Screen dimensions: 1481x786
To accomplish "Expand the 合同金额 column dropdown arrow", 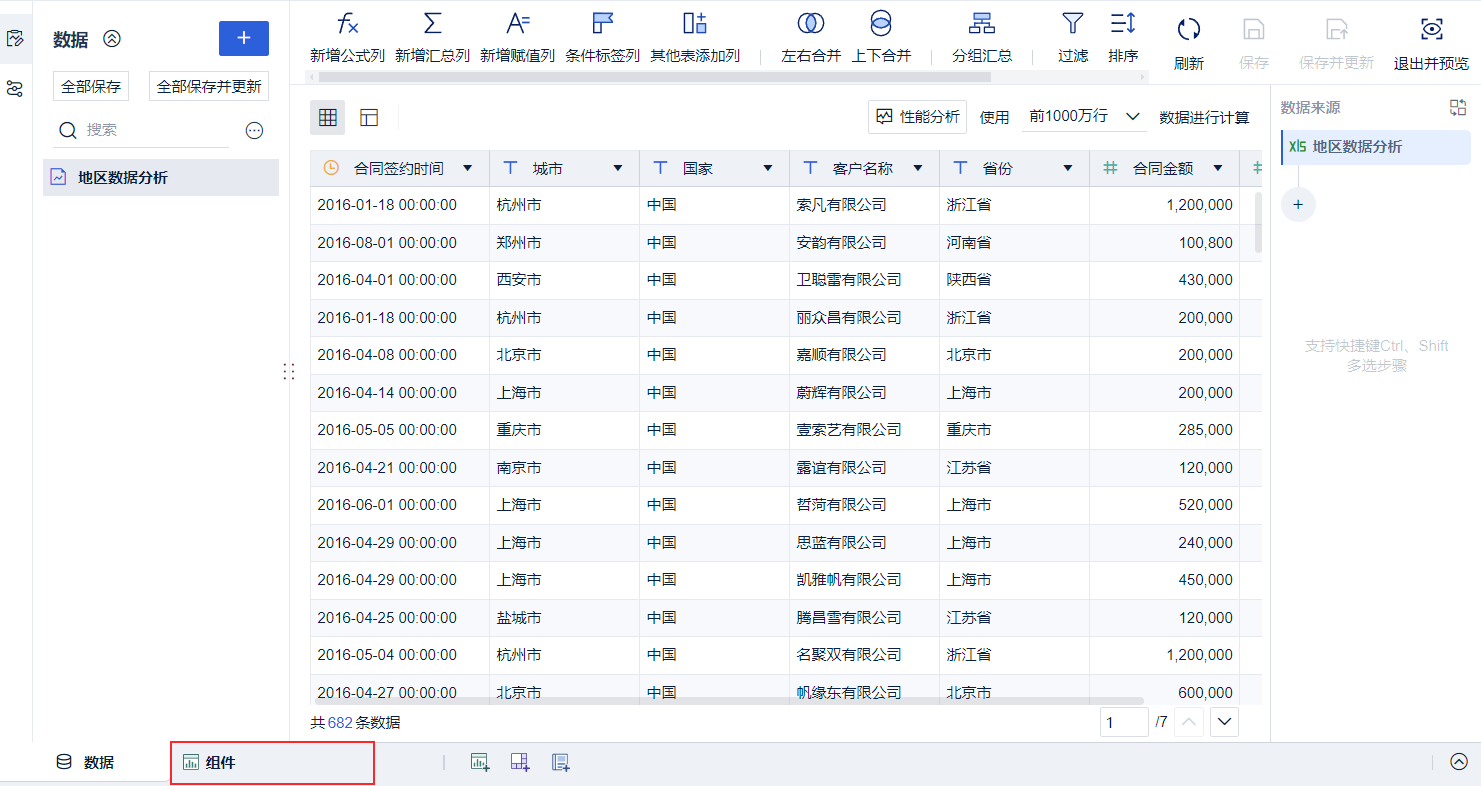I will (x=1217, y=168).
